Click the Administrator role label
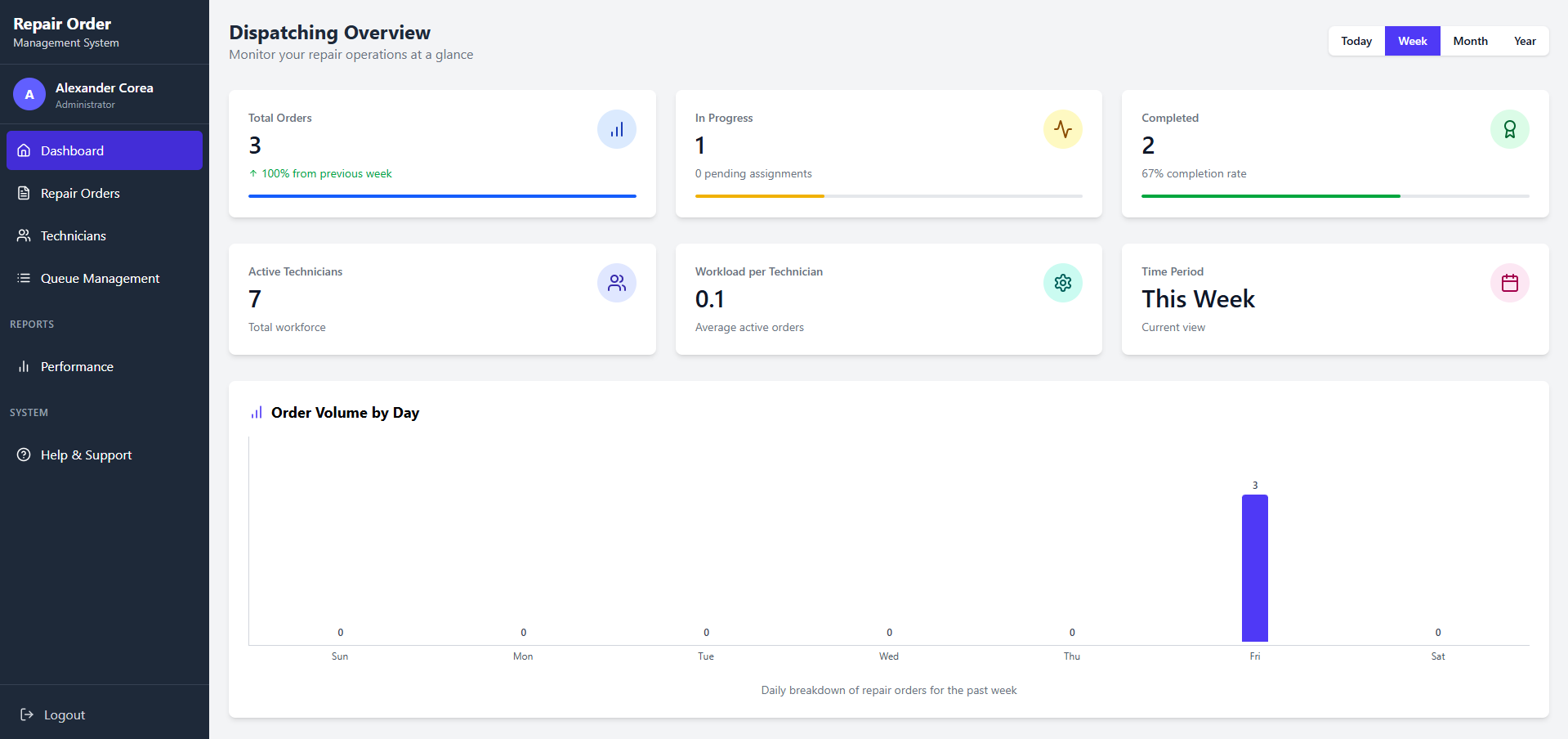The height and width of the screenshot is (739, 1568). [85, 105]
